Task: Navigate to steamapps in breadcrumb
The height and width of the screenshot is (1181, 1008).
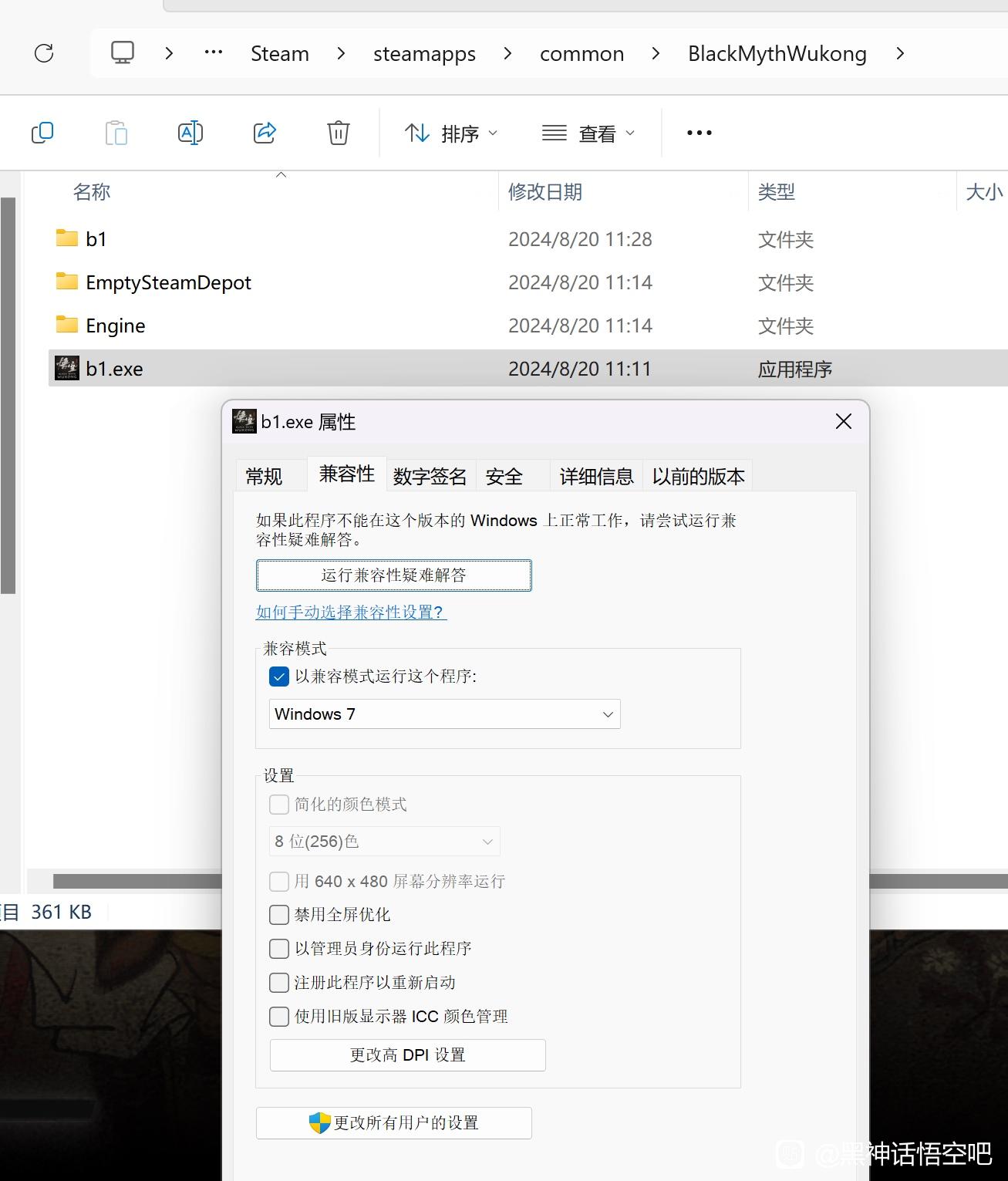Action: coord(424,54)
